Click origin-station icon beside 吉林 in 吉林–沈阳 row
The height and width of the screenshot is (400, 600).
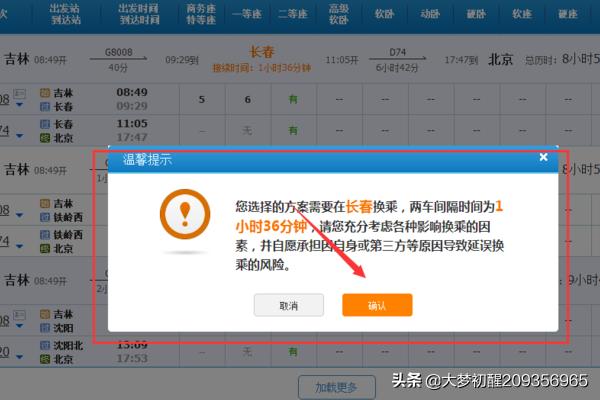click(45, 314)
